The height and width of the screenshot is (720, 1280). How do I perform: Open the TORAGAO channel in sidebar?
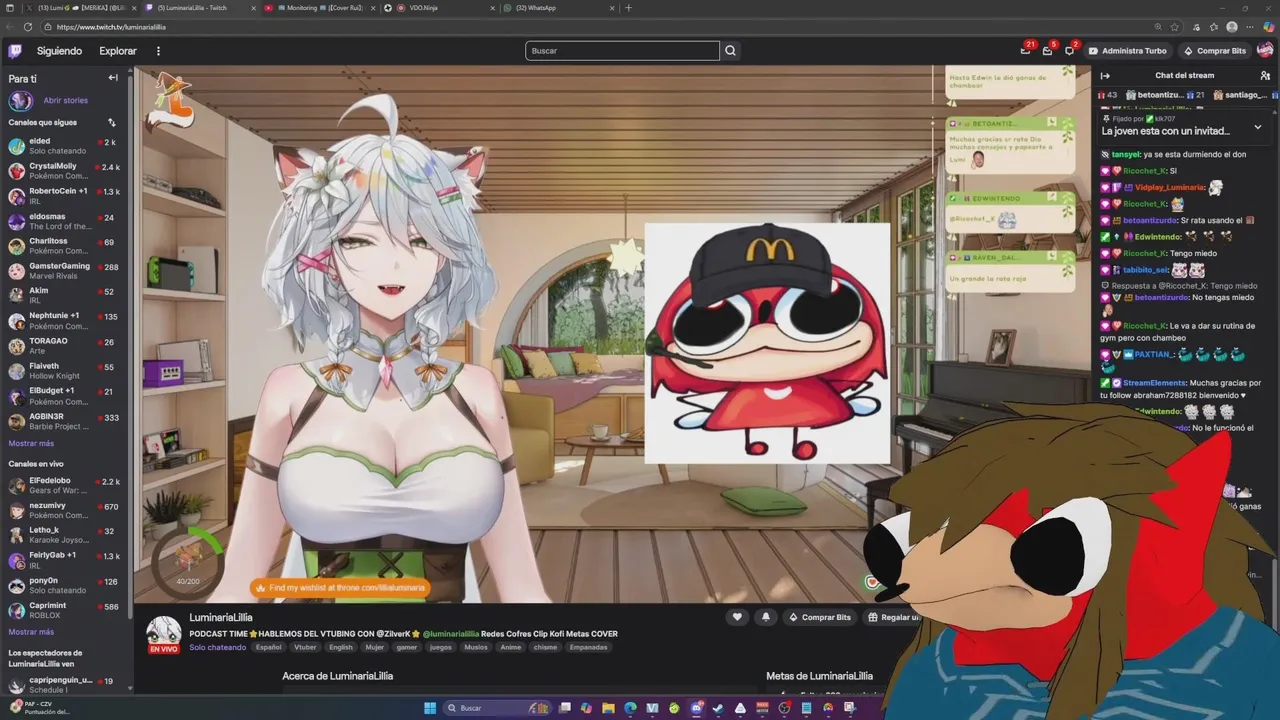(64, 346)
